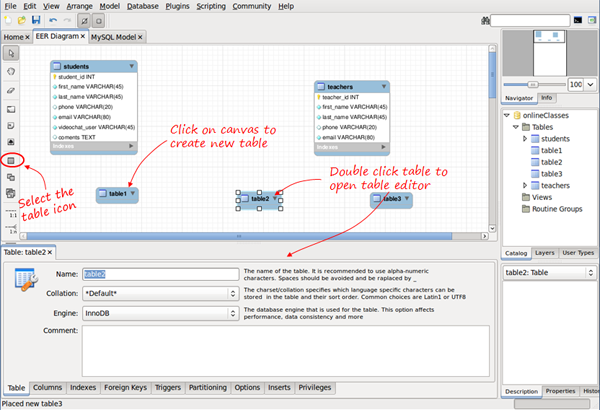
Task: Select the routine group tool
Action: [x=11, y=193]
